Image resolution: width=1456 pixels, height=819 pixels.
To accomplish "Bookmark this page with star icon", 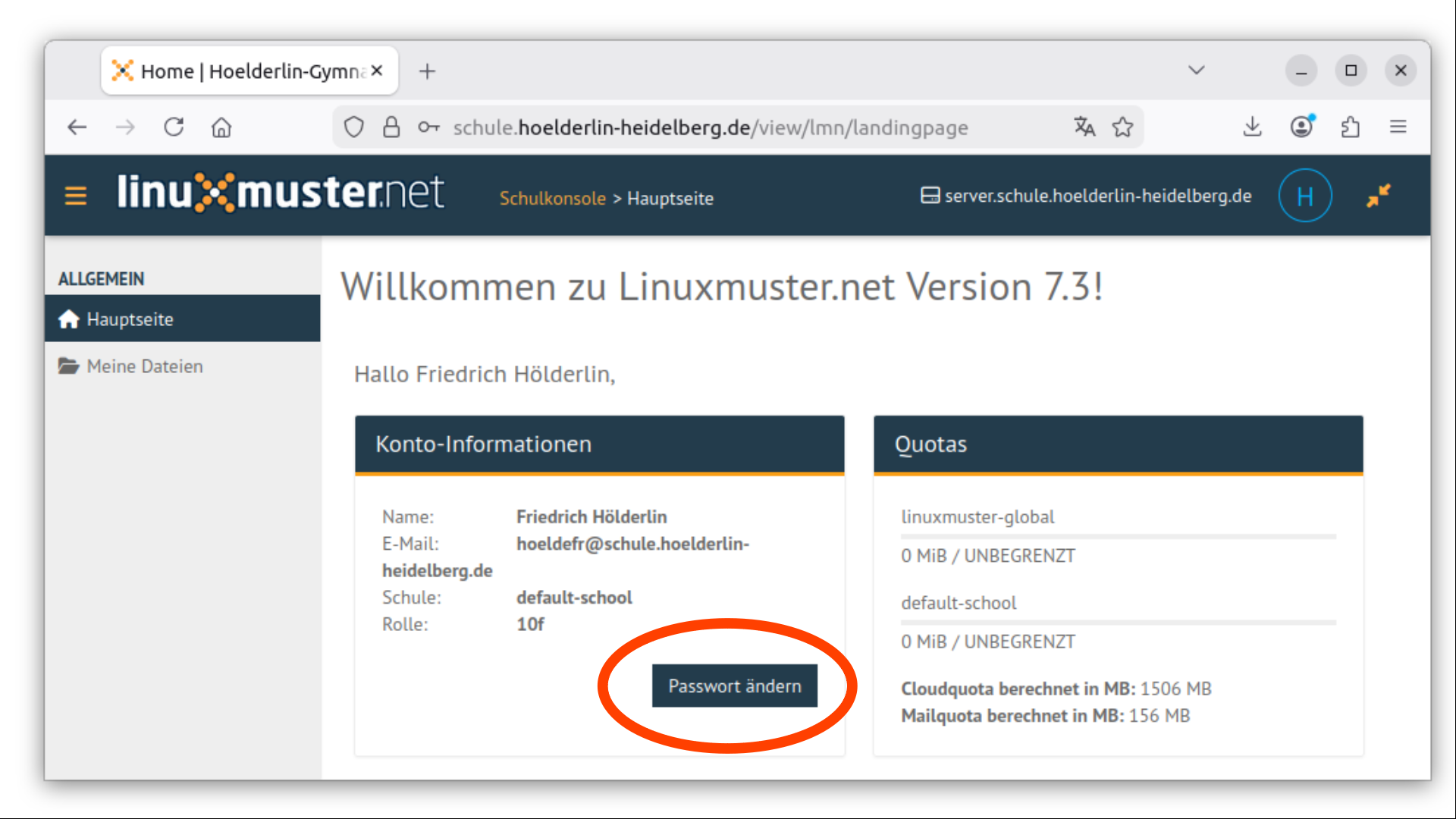I will point(1123,127).
